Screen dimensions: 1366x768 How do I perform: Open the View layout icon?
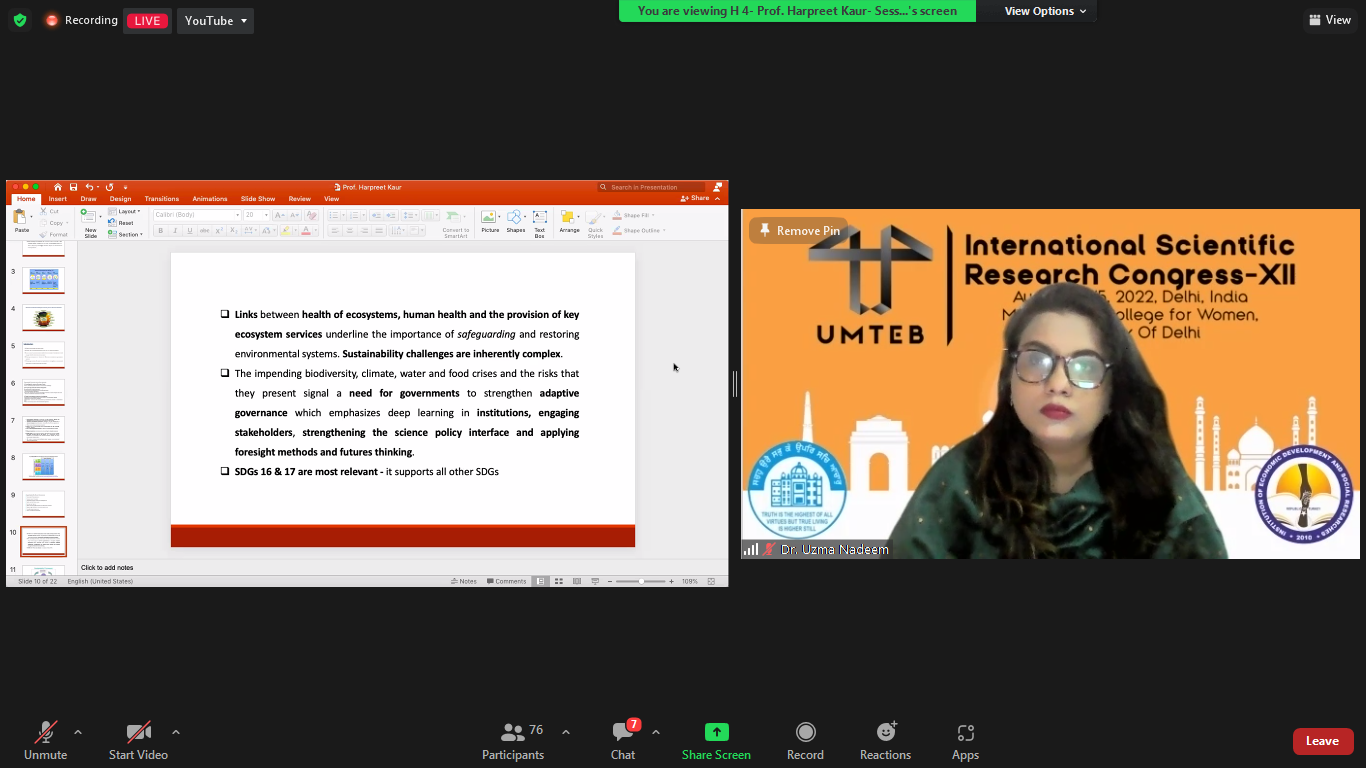[x=1329, y=20]
